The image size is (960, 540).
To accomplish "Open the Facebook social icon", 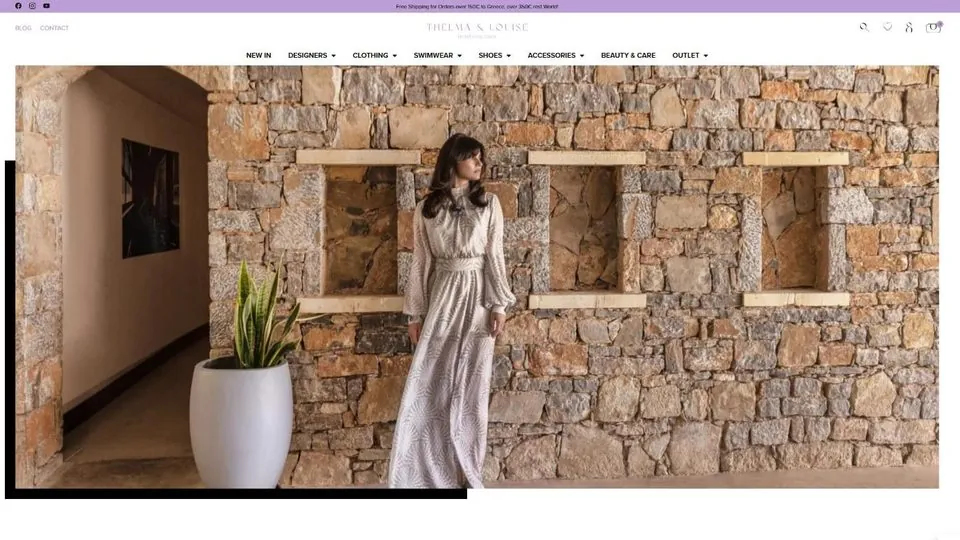I will pyautogui.click(x=18, y=6).
